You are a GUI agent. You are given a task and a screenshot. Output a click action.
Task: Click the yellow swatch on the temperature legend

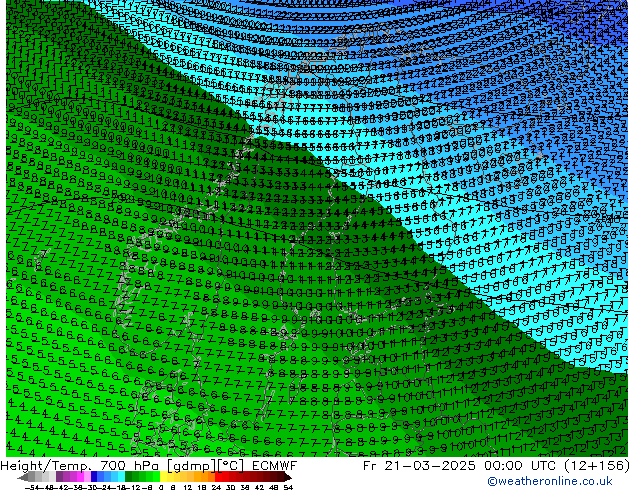(163, 477)
